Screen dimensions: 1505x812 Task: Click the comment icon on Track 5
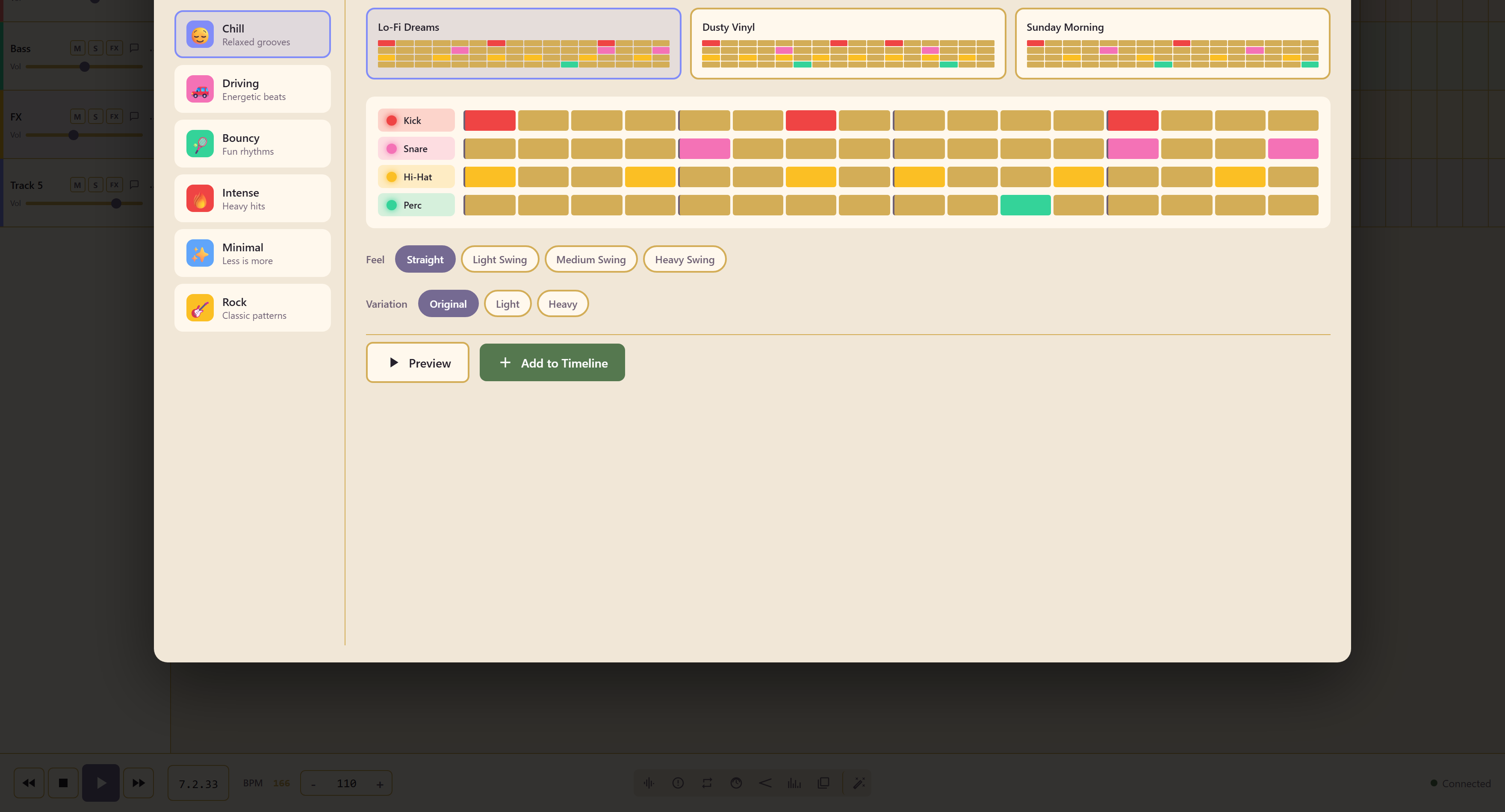coord(134,185)
